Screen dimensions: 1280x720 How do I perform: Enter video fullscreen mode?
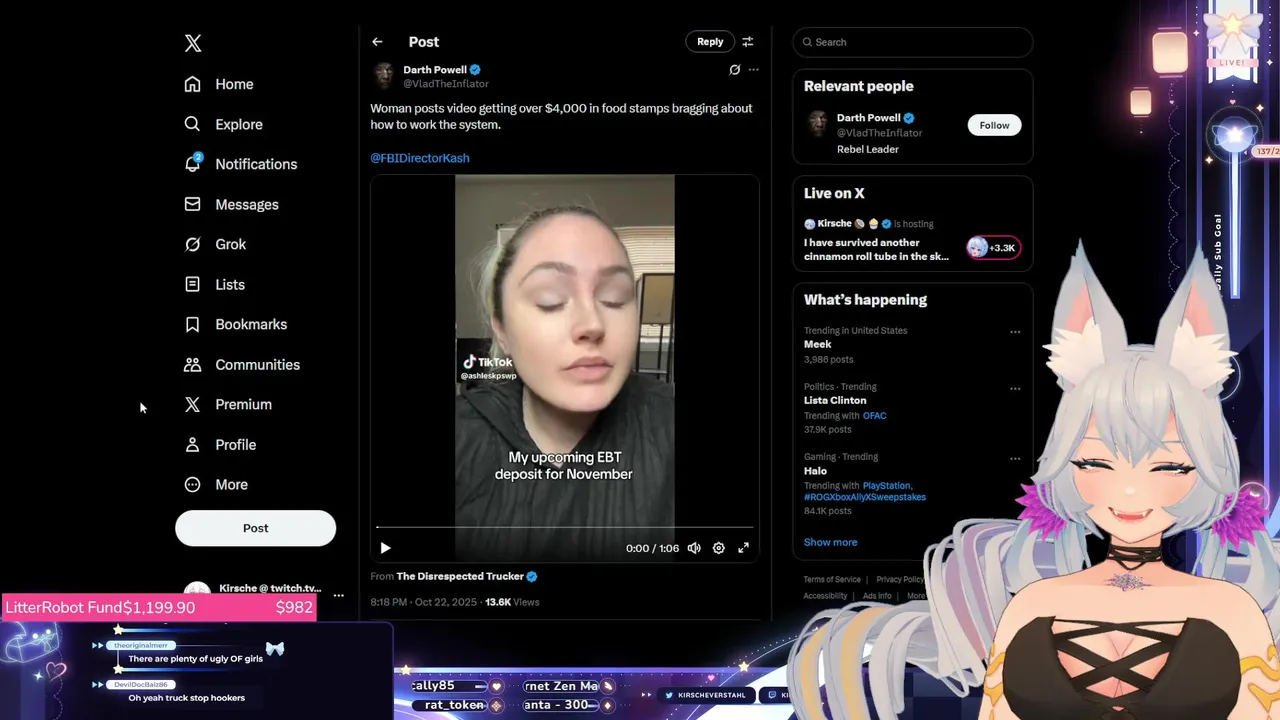point(743,548)
